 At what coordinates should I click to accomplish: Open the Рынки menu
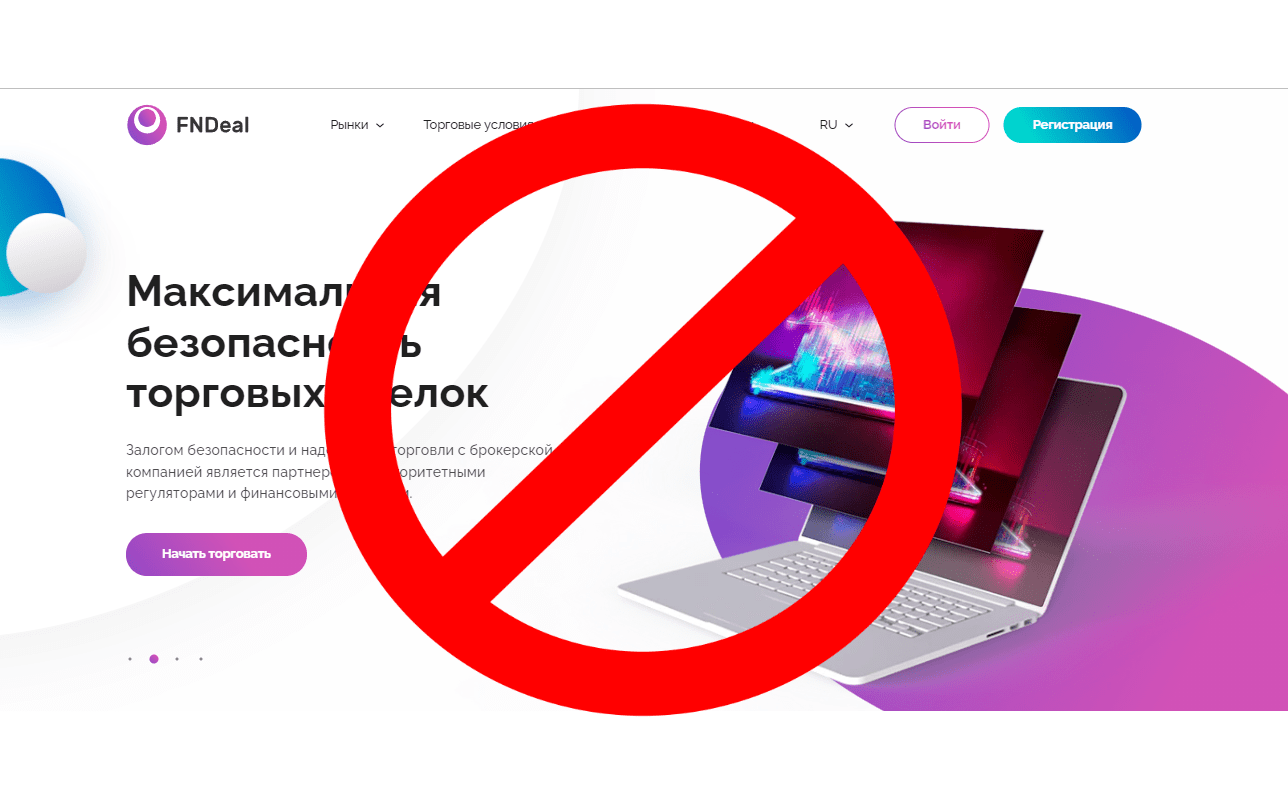click(357, 125)
